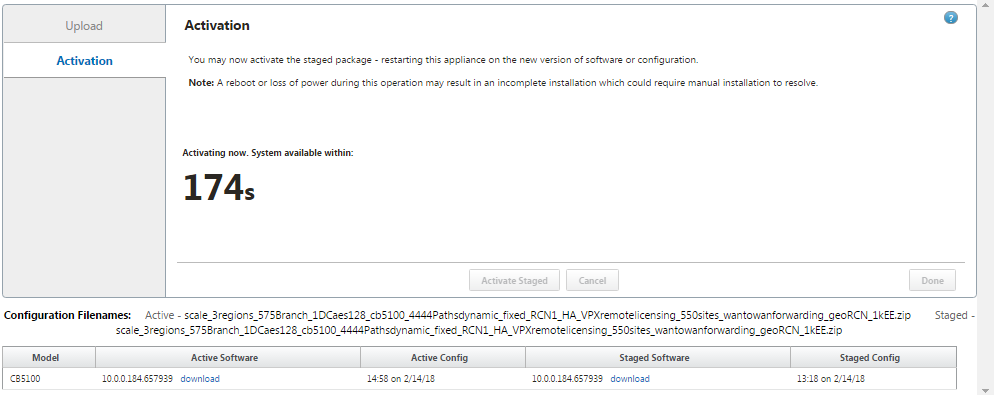997x395 pixels.
Task: Download the Staged Software package
Action: [630, 379]
